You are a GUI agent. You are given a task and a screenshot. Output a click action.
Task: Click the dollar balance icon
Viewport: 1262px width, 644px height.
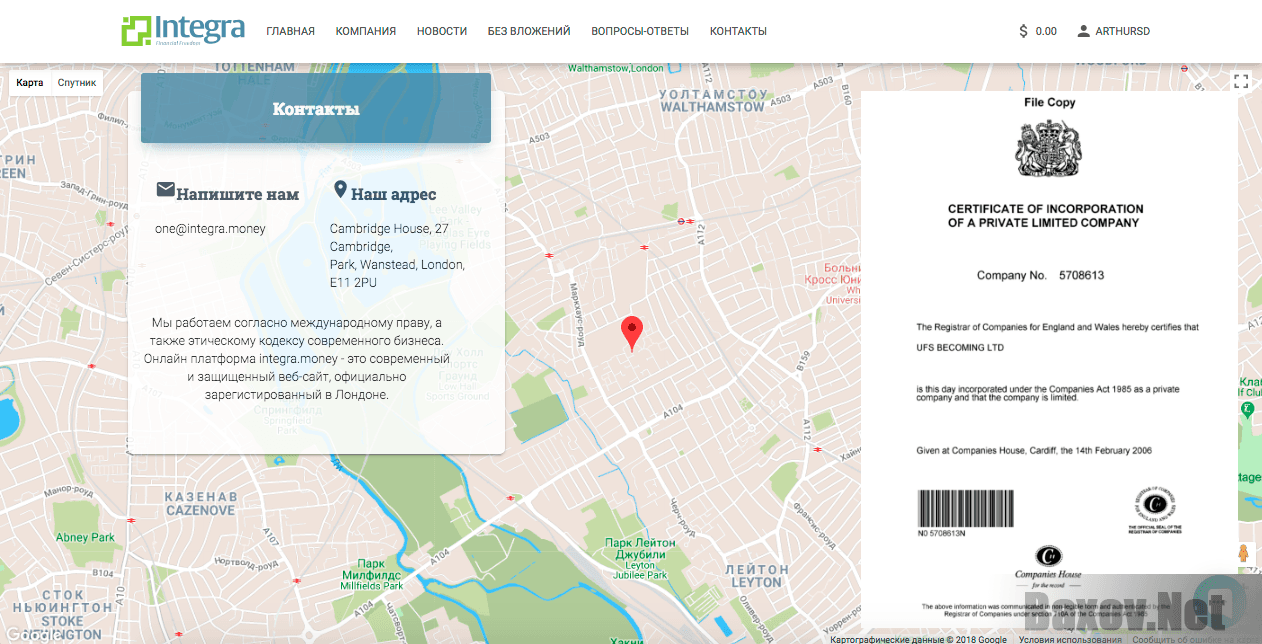tap(1023, 31)
